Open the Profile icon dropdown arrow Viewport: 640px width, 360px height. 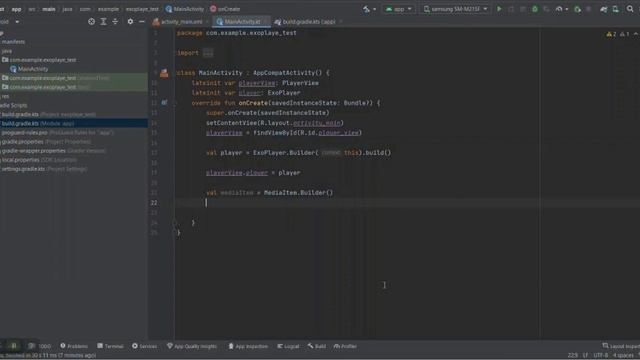click(567, 9)
